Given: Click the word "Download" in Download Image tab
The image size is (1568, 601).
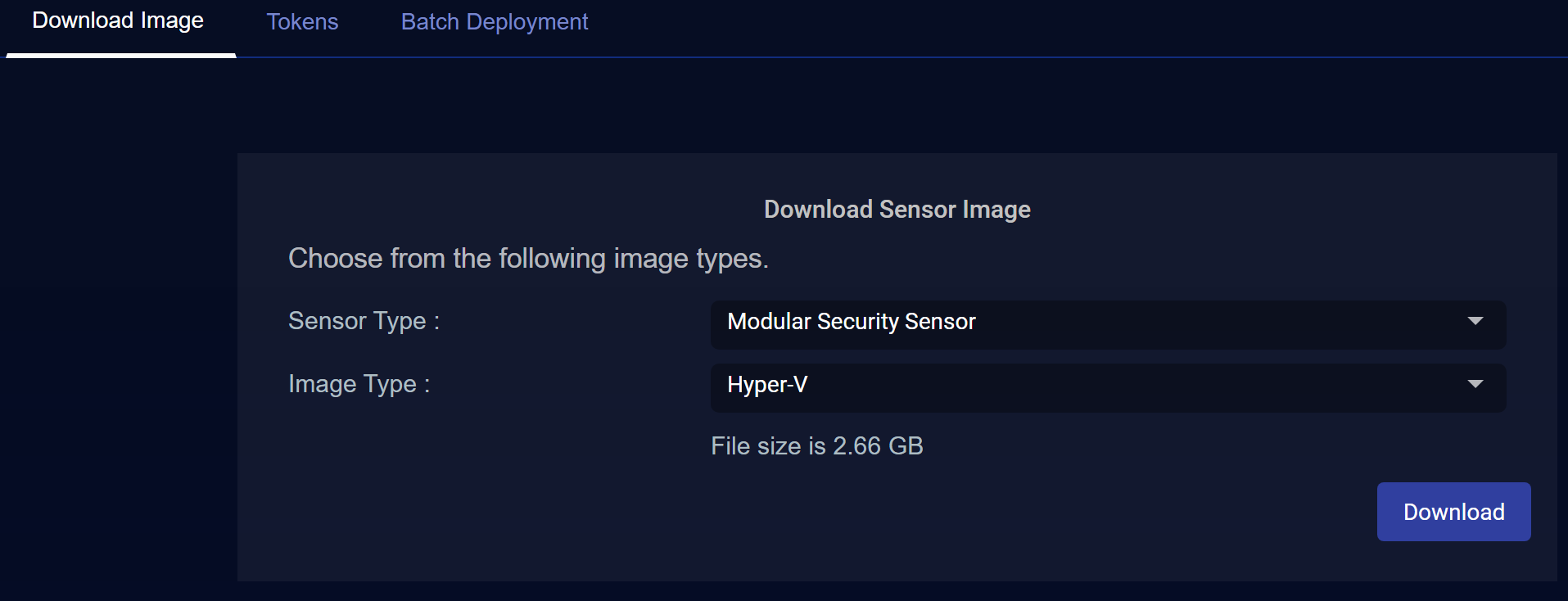Looking at the screenshot, I should pyautogui.click(x=83, y=21).
